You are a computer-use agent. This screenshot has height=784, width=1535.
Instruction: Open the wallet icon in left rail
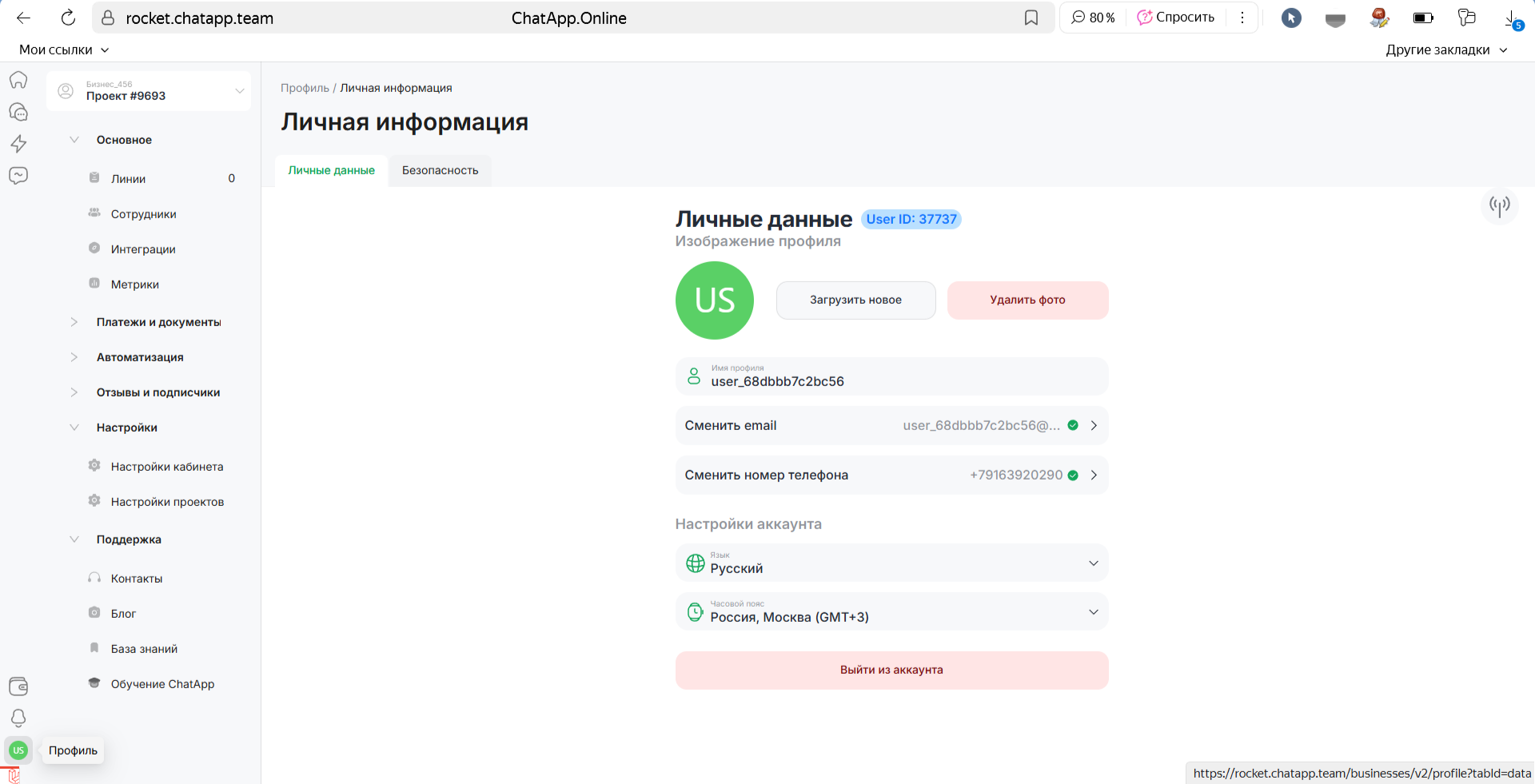tap(18, 686)
